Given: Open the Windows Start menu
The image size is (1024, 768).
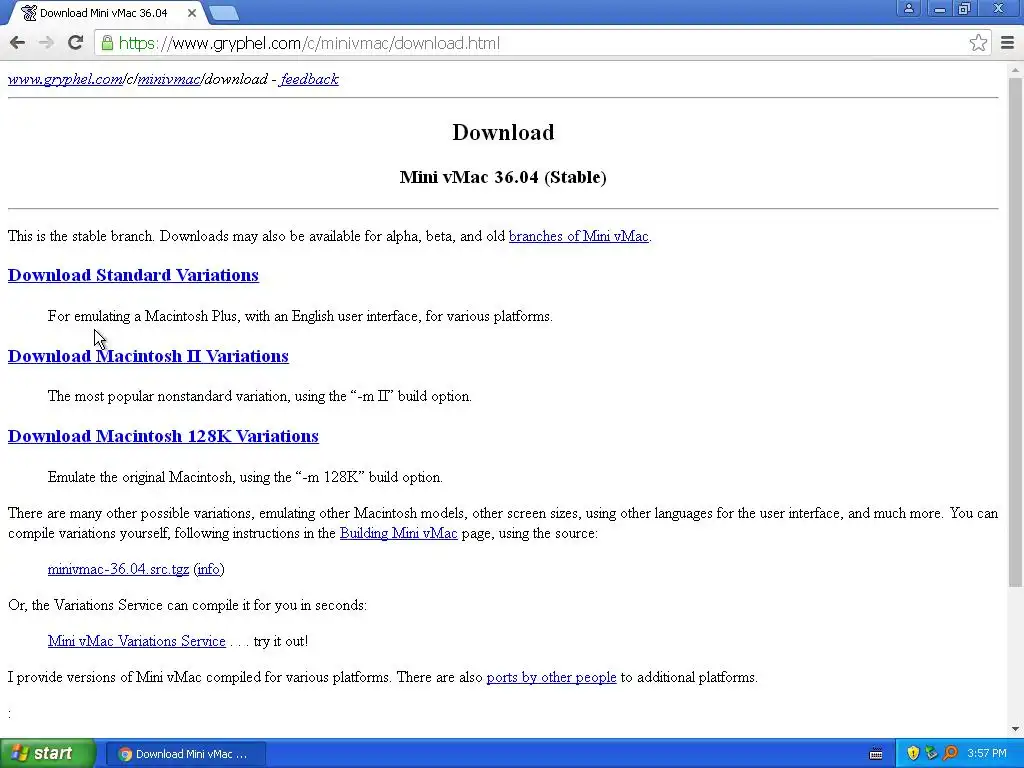Looking at the screenshot, I should (47, 753).
